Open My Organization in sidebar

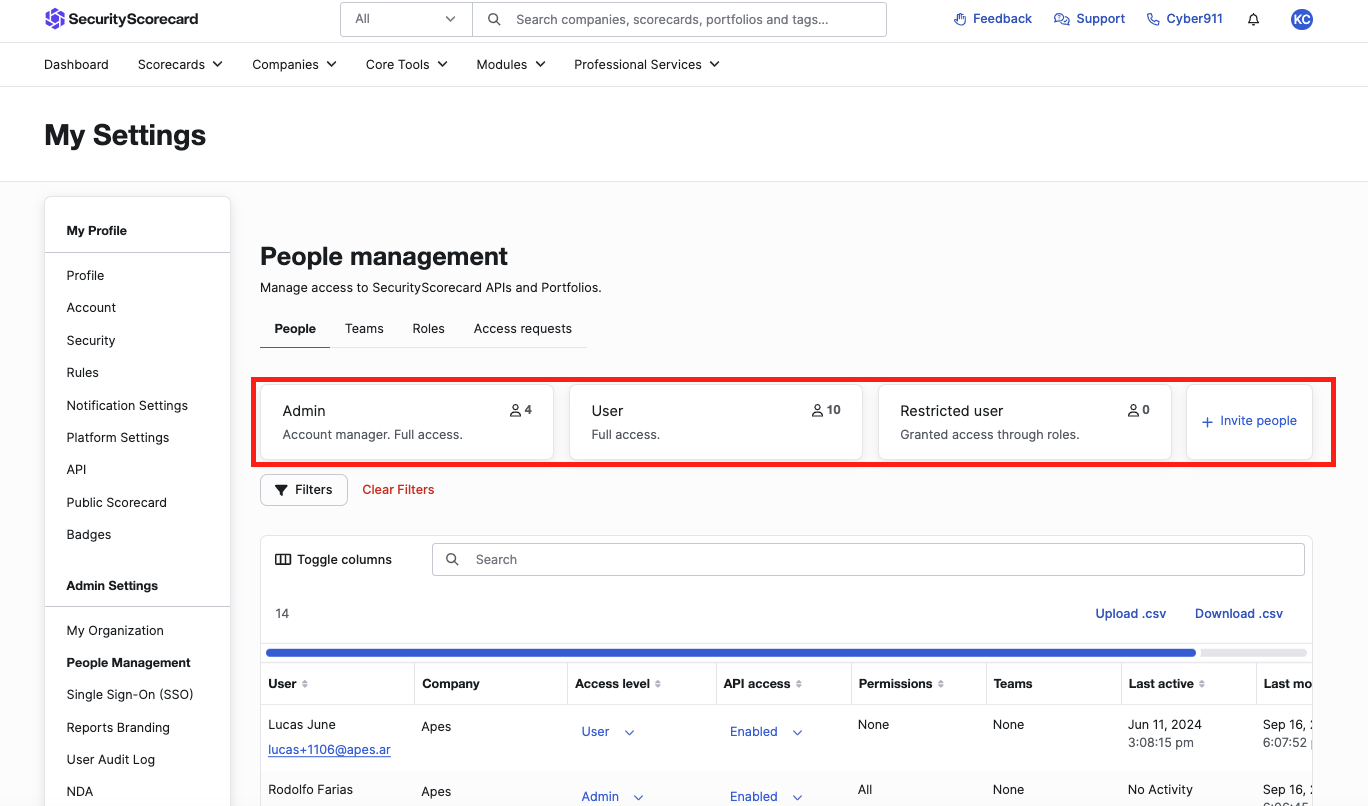pos(115,630)
